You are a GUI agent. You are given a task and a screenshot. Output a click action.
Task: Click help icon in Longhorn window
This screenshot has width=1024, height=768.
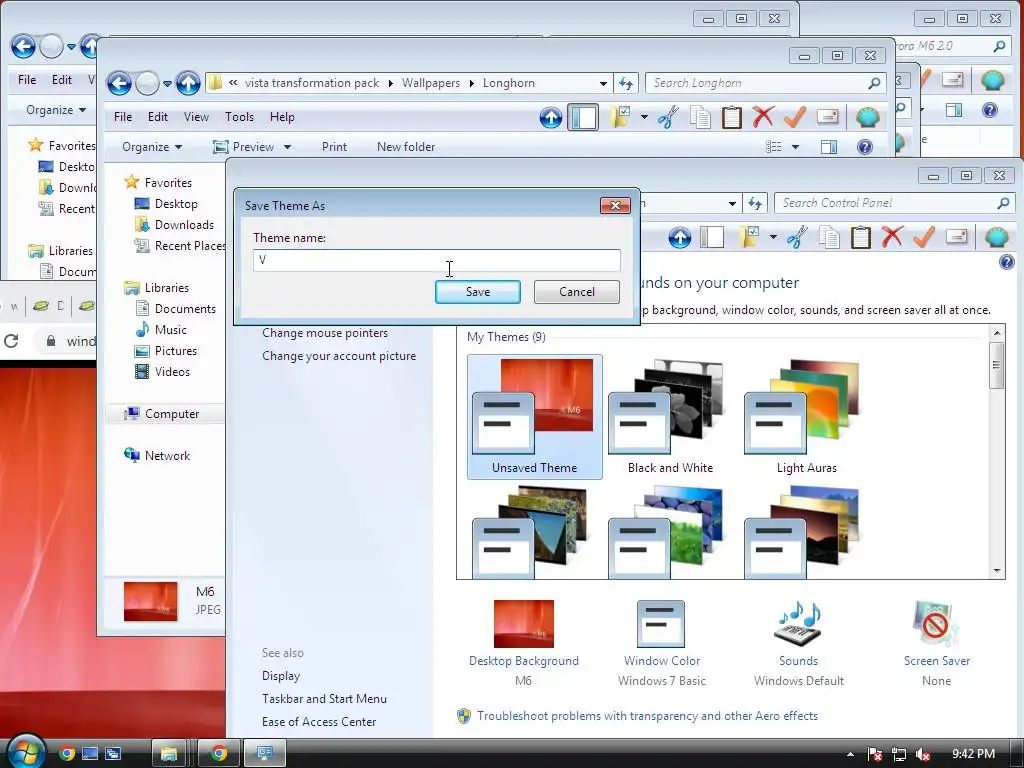864,147
